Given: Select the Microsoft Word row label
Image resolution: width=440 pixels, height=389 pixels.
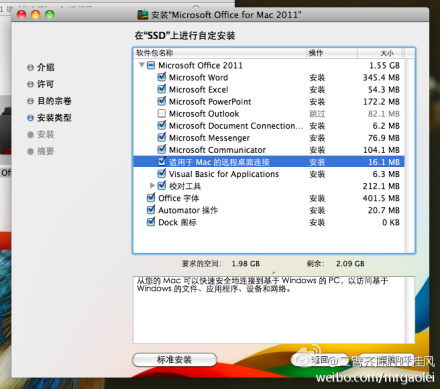Looking at the screenshot, I should (198, 77).
